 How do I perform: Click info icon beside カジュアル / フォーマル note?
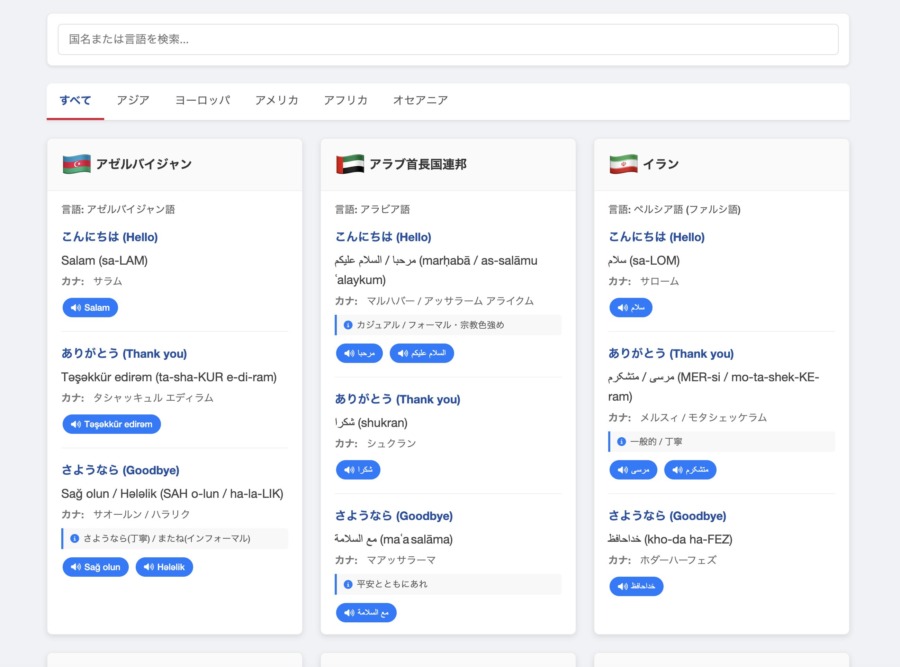pyautogui.click(x=348, y=325)
